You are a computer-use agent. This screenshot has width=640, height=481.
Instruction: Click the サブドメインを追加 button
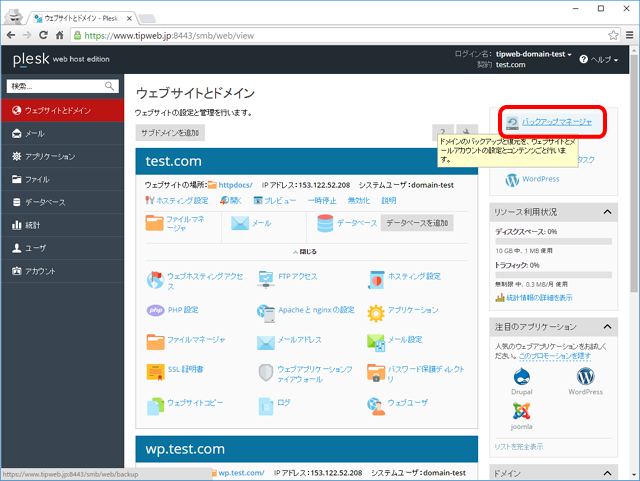pos(170,133)
